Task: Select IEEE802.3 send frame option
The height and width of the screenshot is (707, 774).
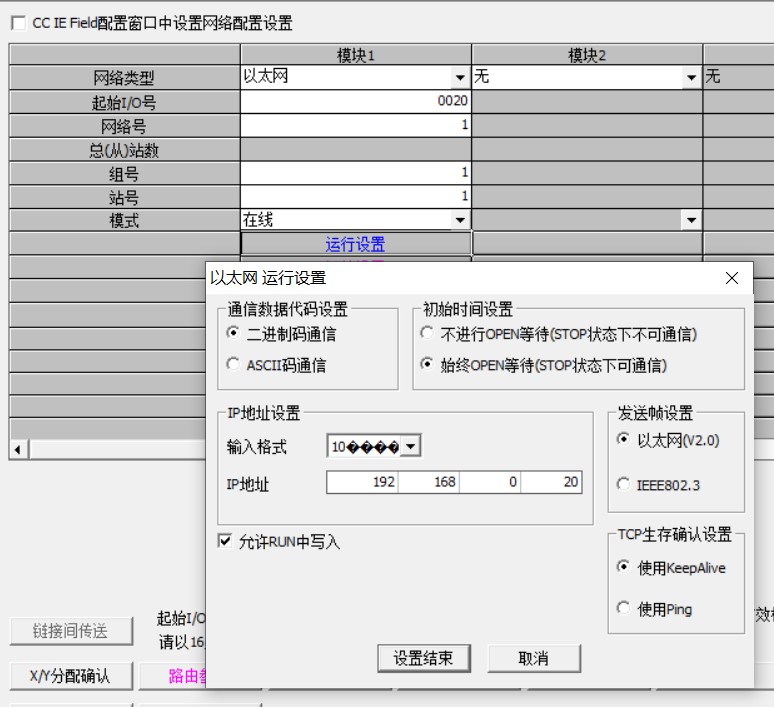Action: point(624,485)
